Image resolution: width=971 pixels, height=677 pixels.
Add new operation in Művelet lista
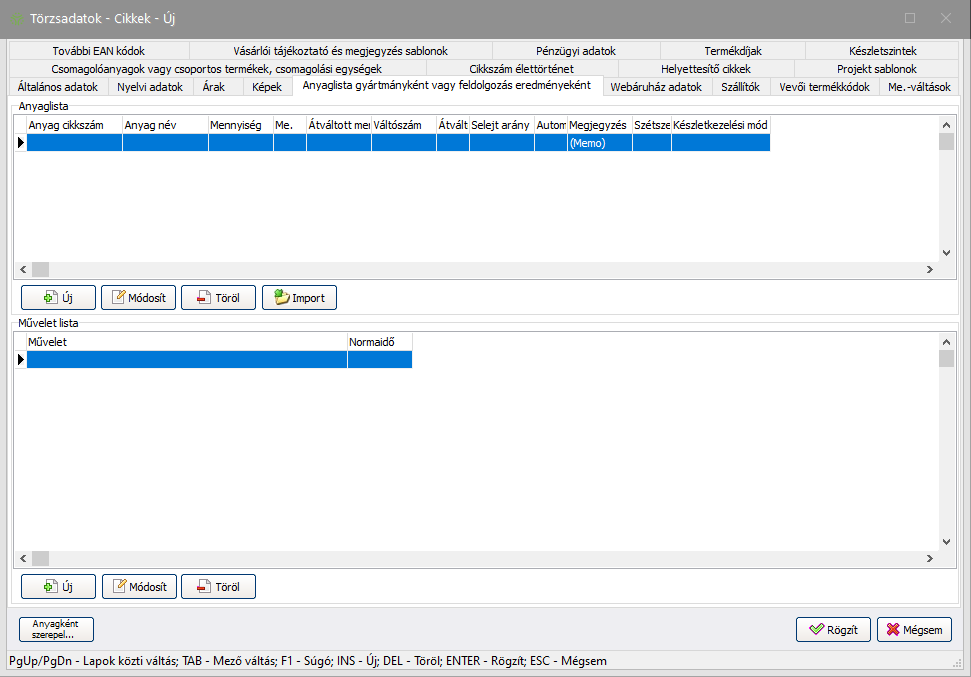(x=58, y=586)
